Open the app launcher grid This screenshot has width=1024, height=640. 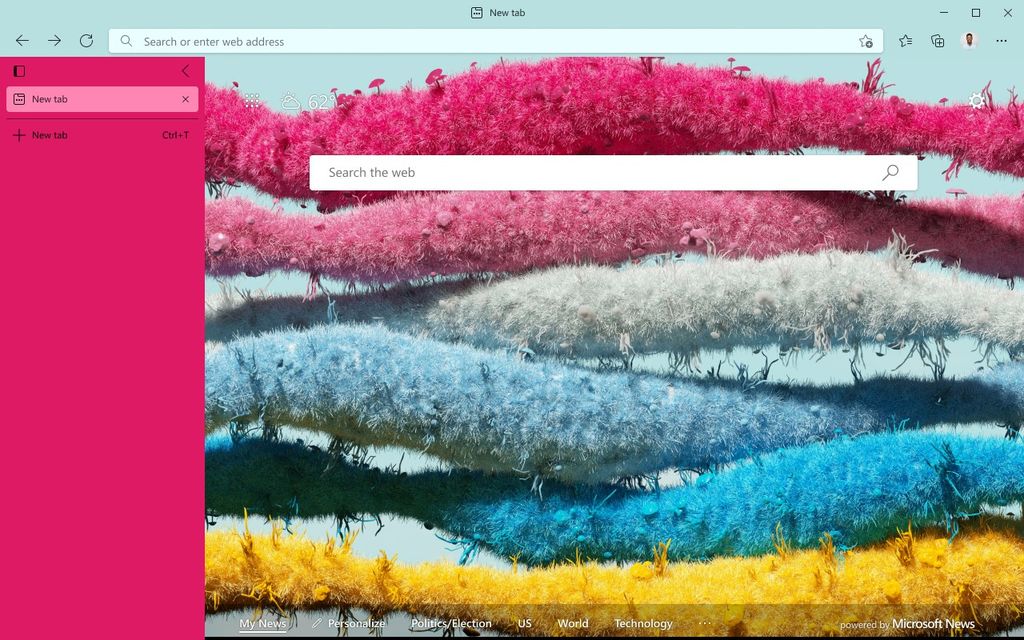[x=252, y=101]
